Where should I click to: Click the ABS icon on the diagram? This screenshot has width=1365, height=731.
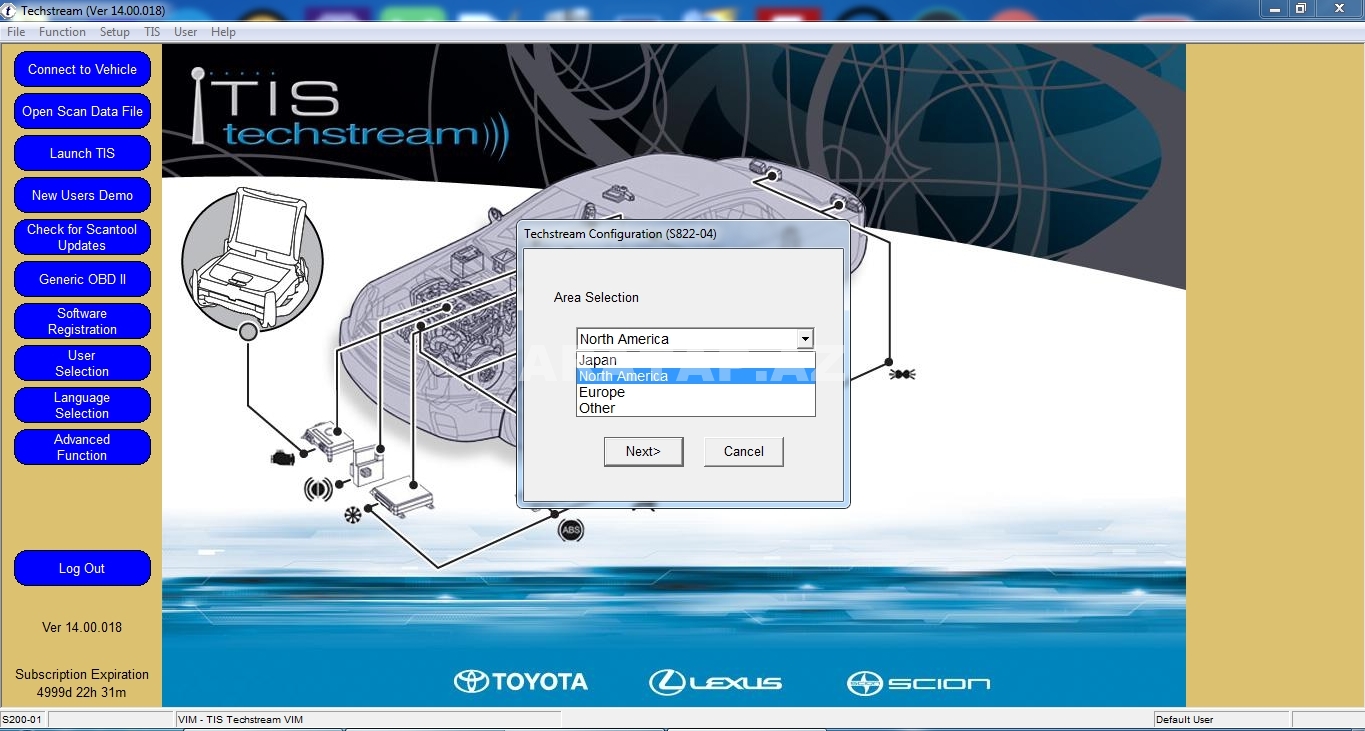[x=571, y=530]
